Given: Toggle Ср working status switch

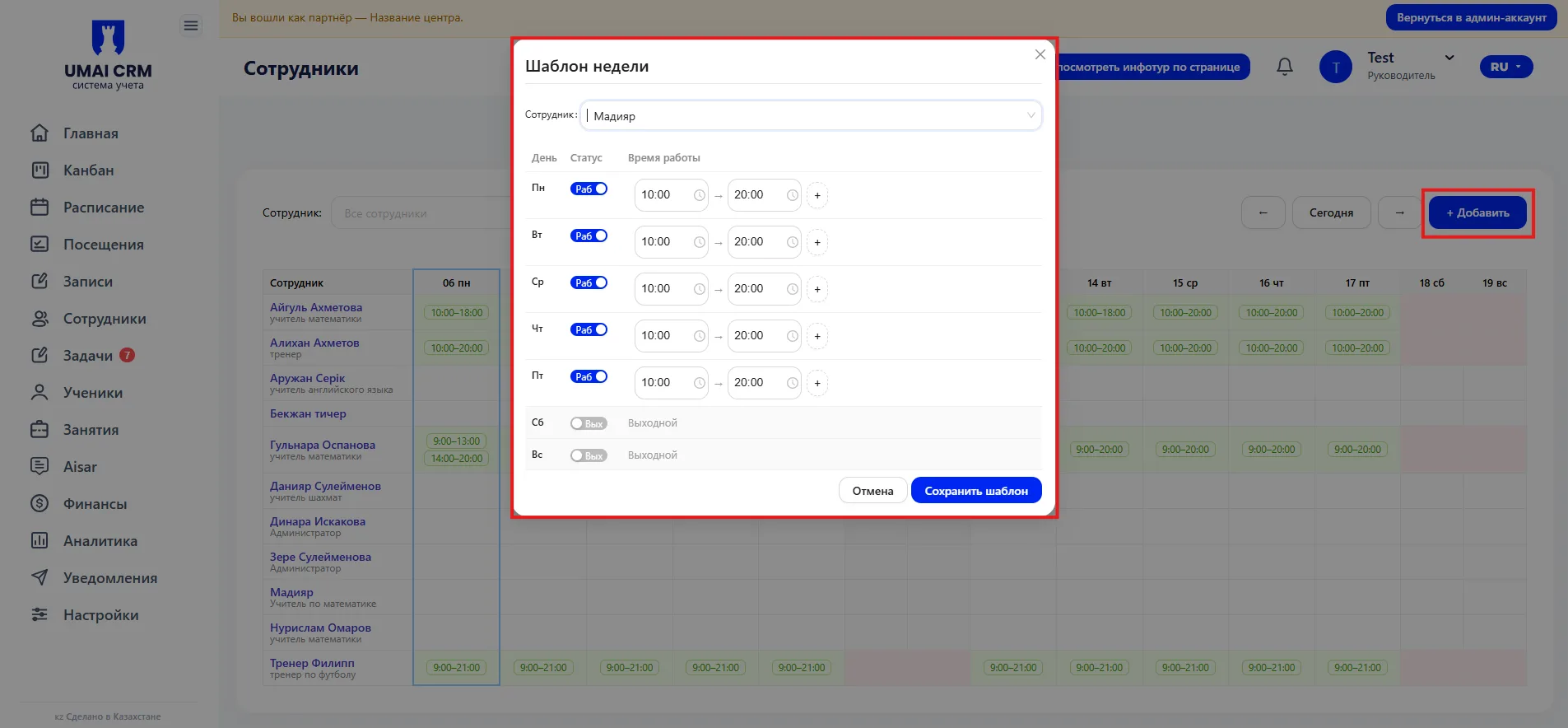Looking at the screenshot, I should 589,282.
